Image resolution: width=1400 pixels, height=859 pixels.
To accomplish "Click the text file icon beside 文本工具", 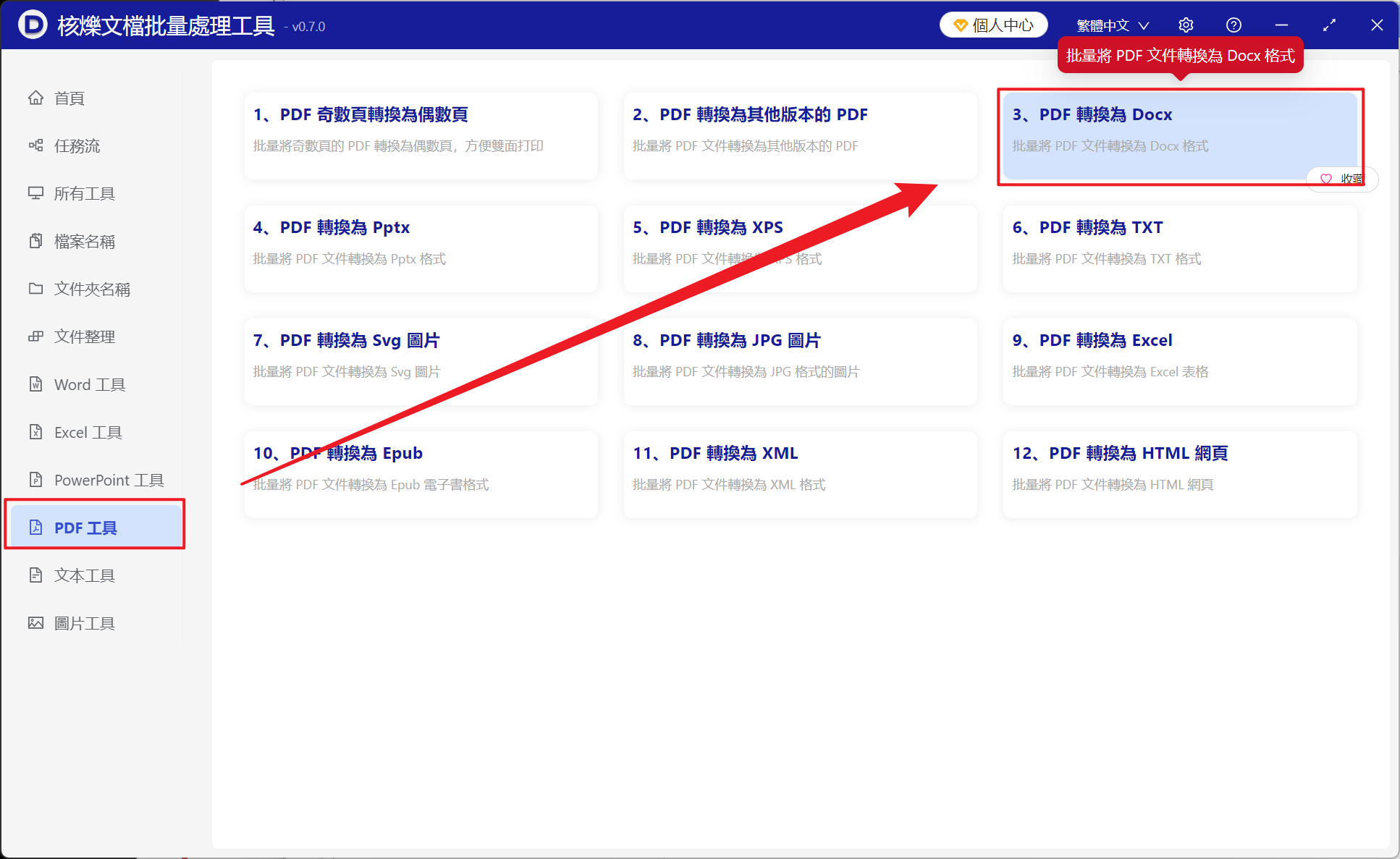I will 35,575.
